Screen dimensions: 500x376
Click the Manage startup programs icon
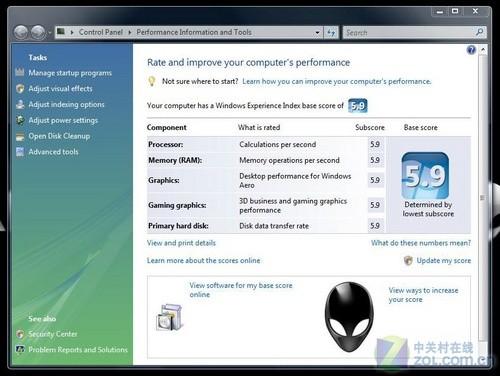(20, 72)
